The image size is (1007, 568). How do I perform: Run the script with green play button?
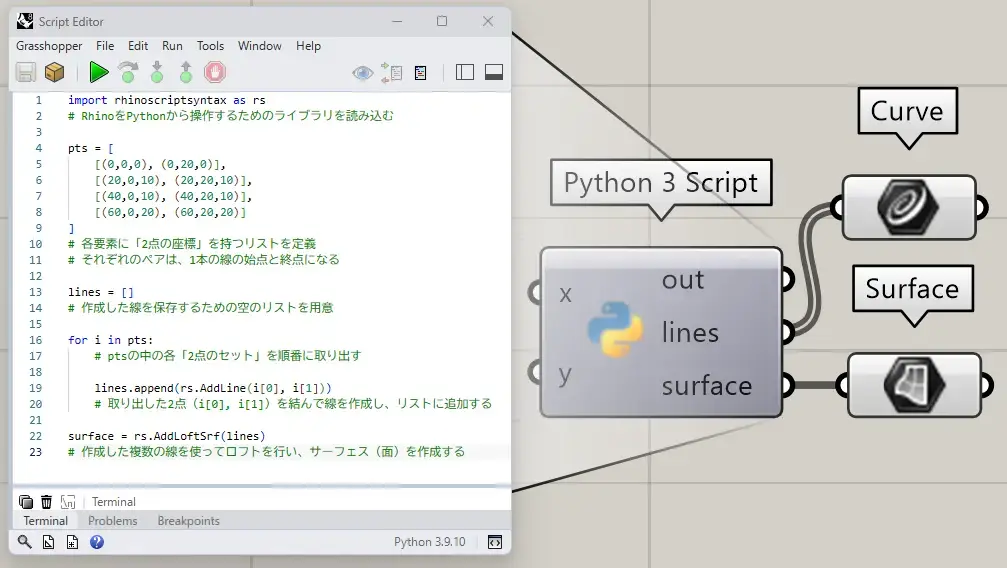click(x=98, y=72)
